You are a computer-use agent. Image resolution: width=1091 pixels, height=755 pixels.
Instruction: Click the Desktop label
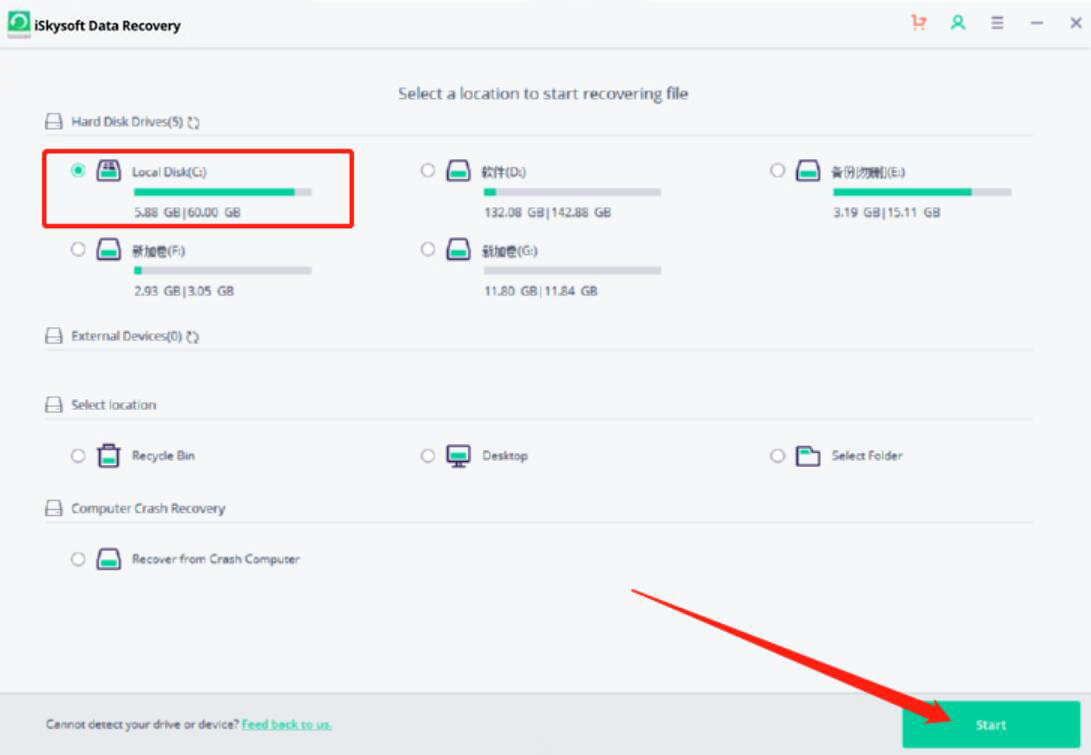tap(505, 456)
